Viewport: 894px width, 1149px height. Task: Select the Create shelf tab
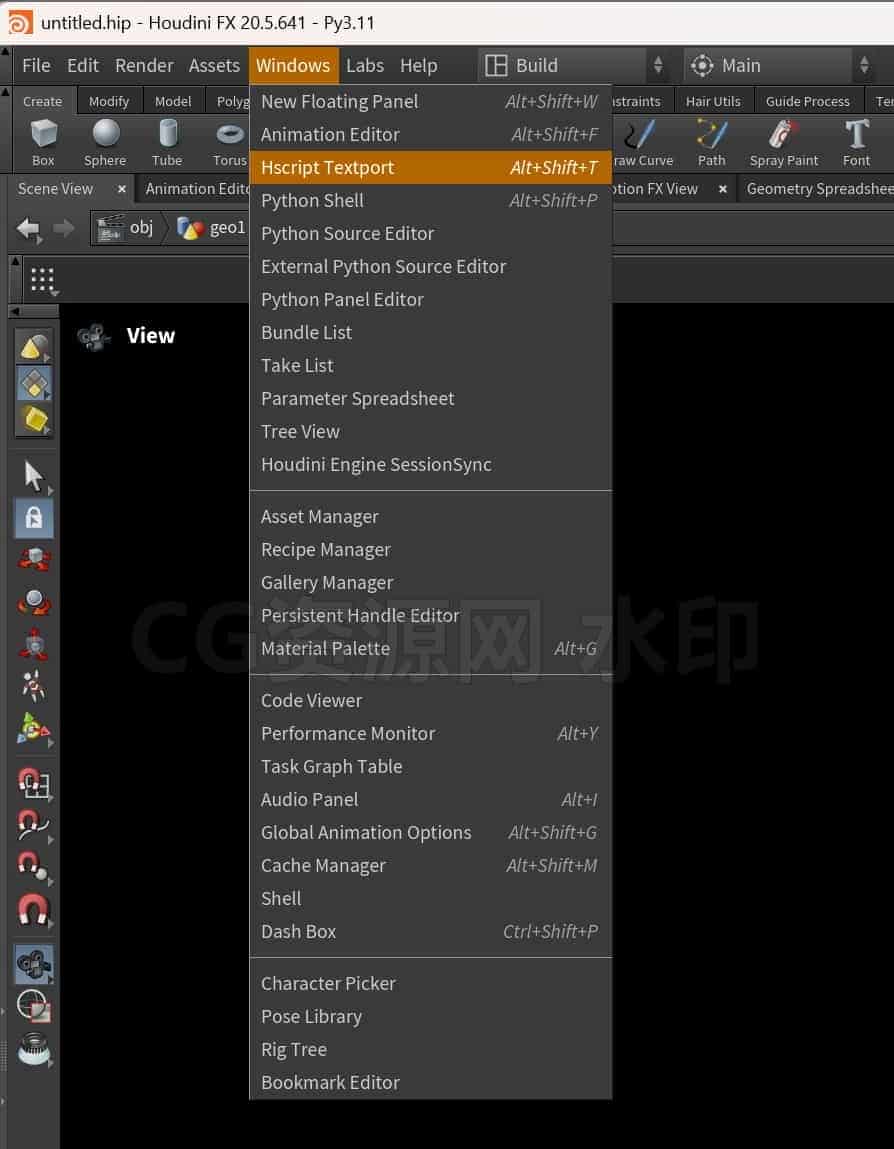pyautogui.click(x=43, y=101)
